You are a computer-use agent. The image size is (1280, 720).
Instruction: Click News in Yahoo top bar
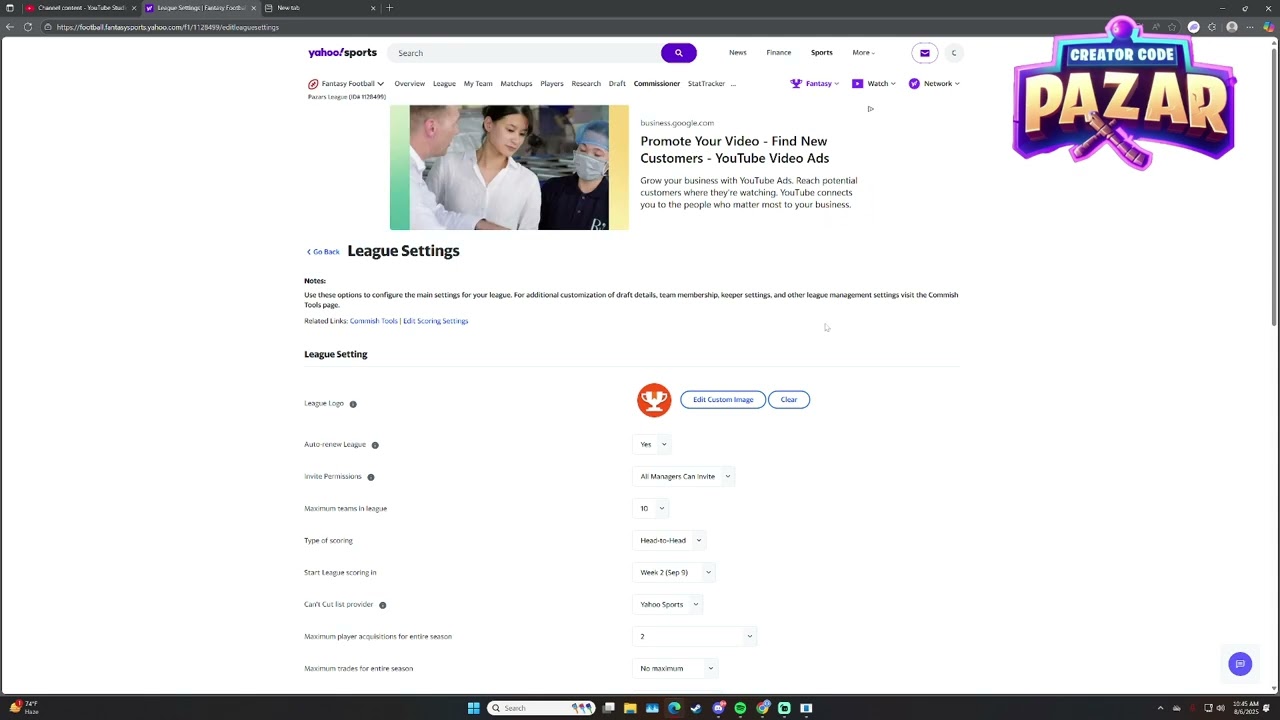tap(738, 53)
